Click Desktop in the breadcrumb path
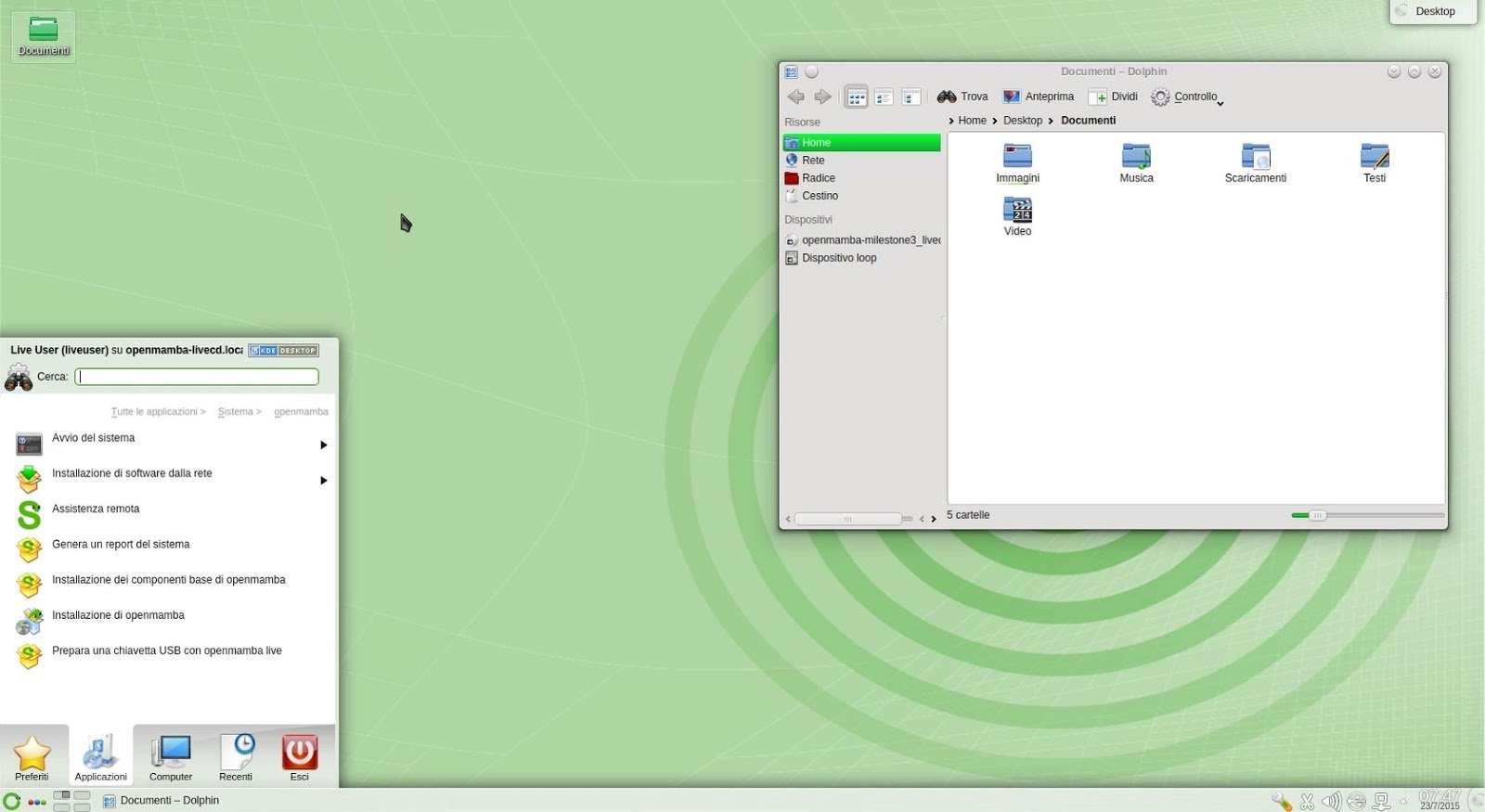The width and height of the screenshot is (1485, 812). pyautogui.click(x=1022, y=121)
